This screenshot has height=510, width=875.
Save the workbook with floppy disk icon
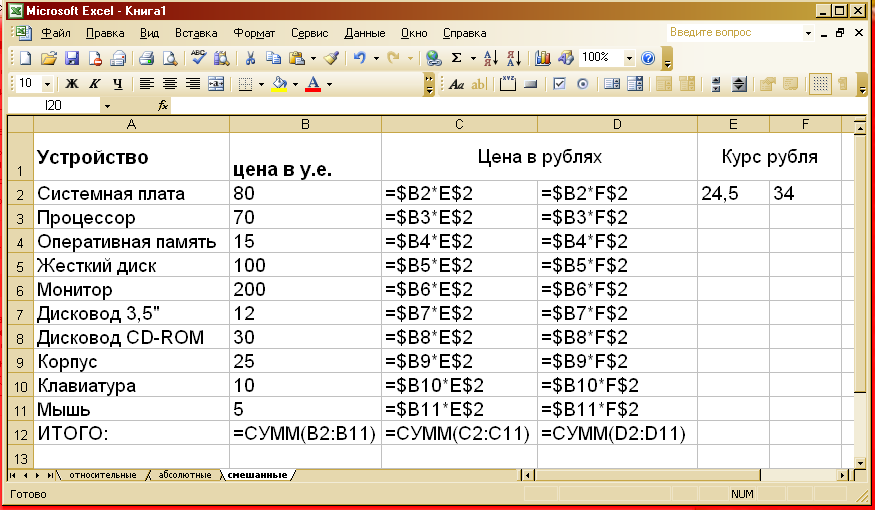pyautogui.click(x=72, y=57)
